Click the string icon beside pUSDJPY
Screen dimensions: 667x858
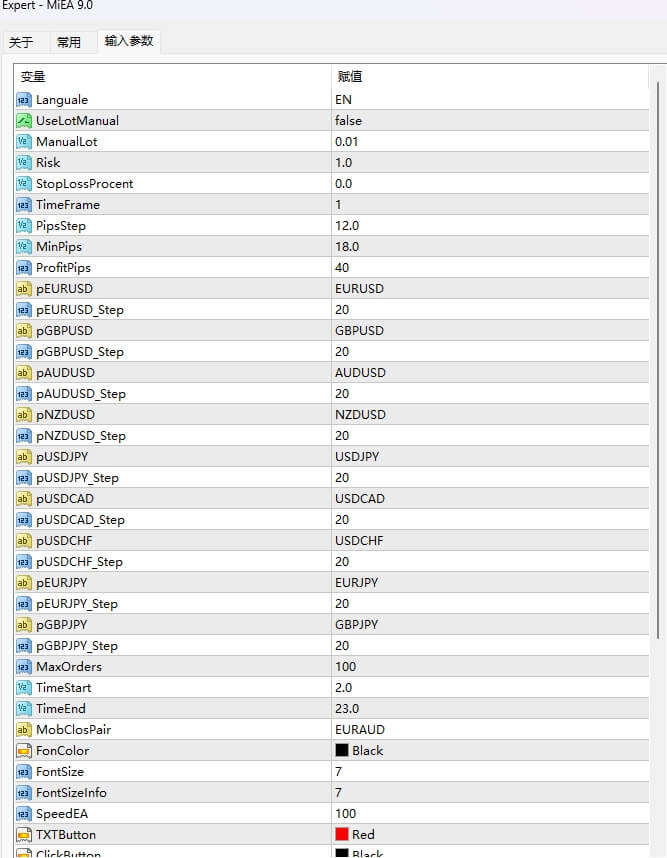(24, 457)
